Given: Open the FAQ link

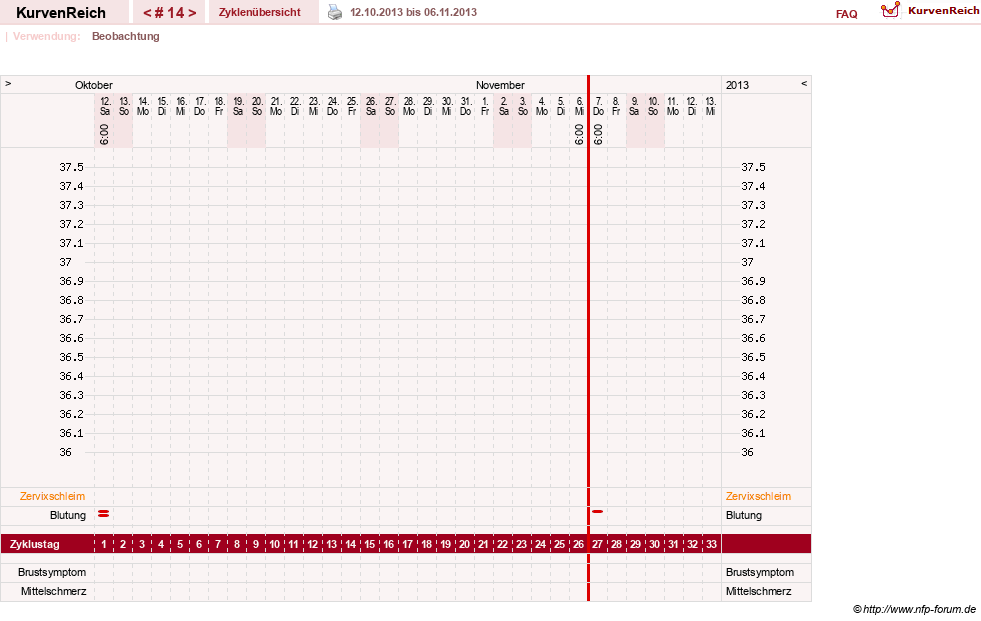Looking at the screenshot, I should (x=846, y=14).
